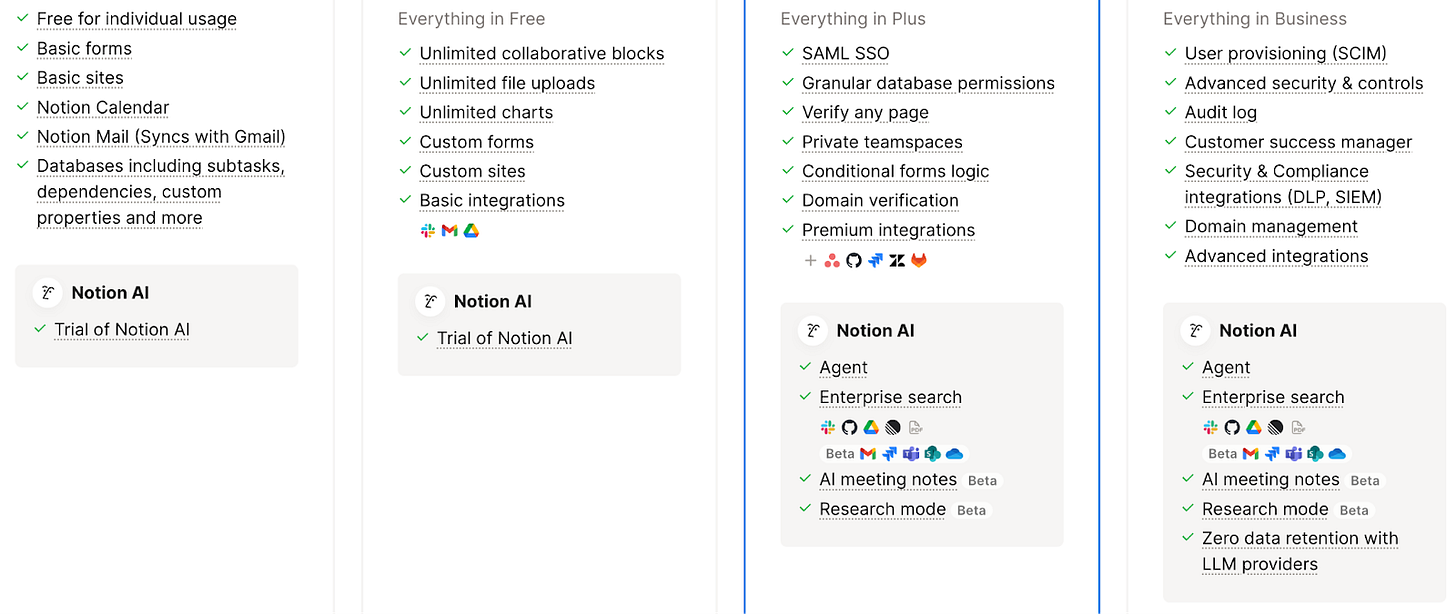The height and width of the screenshot is (614, 1456).
Task: Click Jira icon in Everything in Business column
Action: [1272, 454]
